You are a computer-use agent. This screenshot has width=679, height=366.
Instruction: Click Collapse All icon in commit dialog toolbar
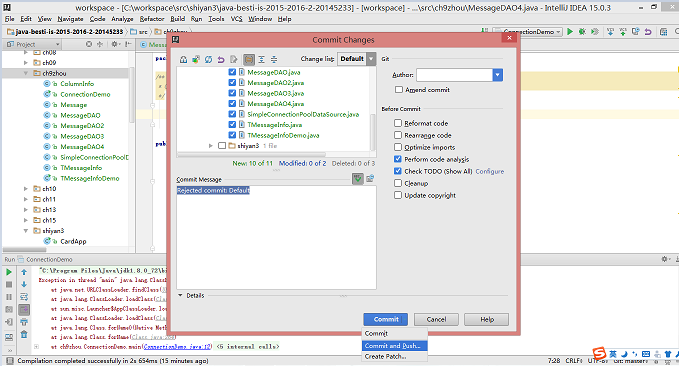click(274, 59)
